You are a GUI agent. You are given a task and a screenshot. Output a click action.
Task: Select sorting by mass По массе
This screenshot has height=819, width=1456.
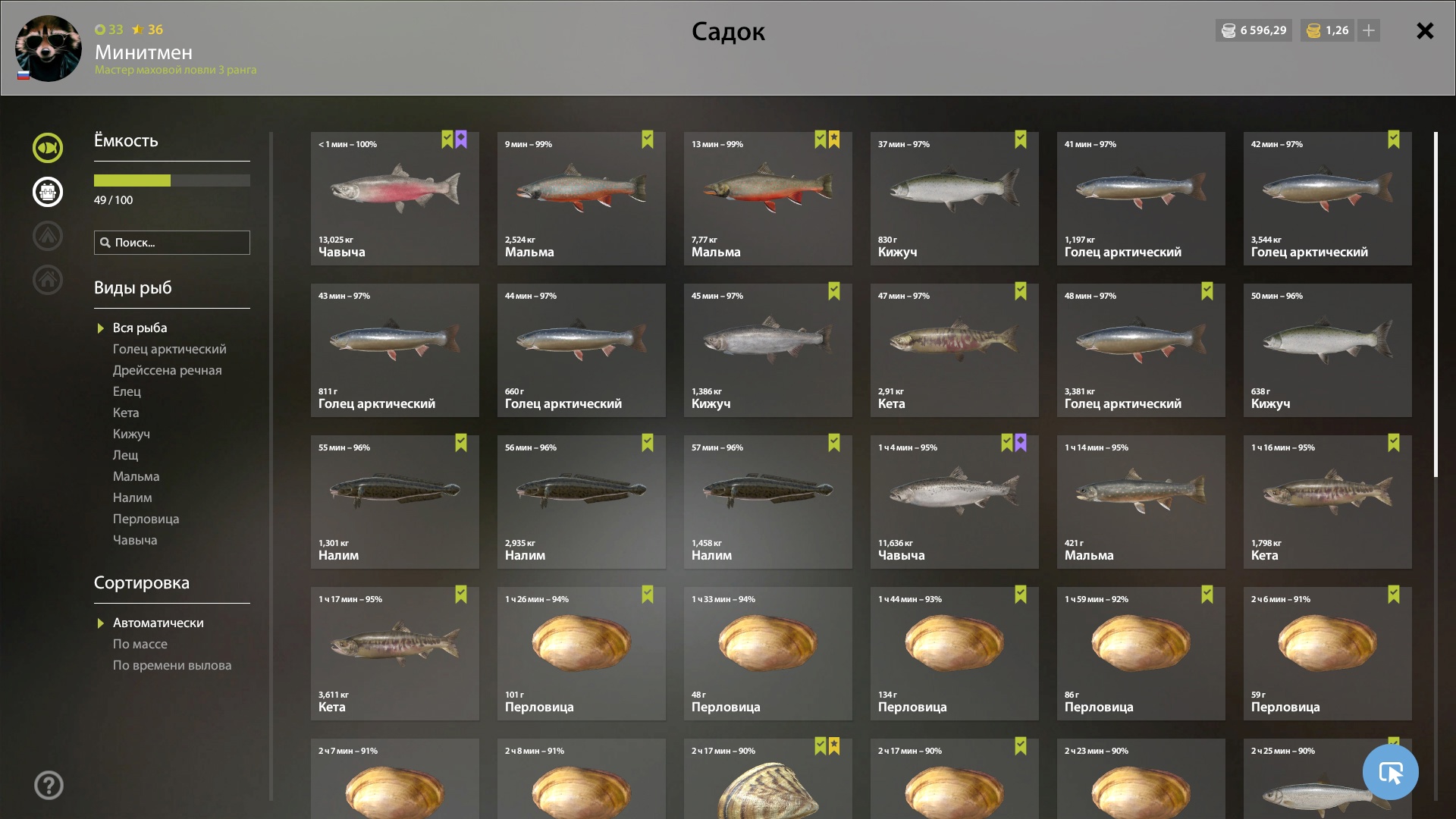pyautogui.click(x=140, y=644)
